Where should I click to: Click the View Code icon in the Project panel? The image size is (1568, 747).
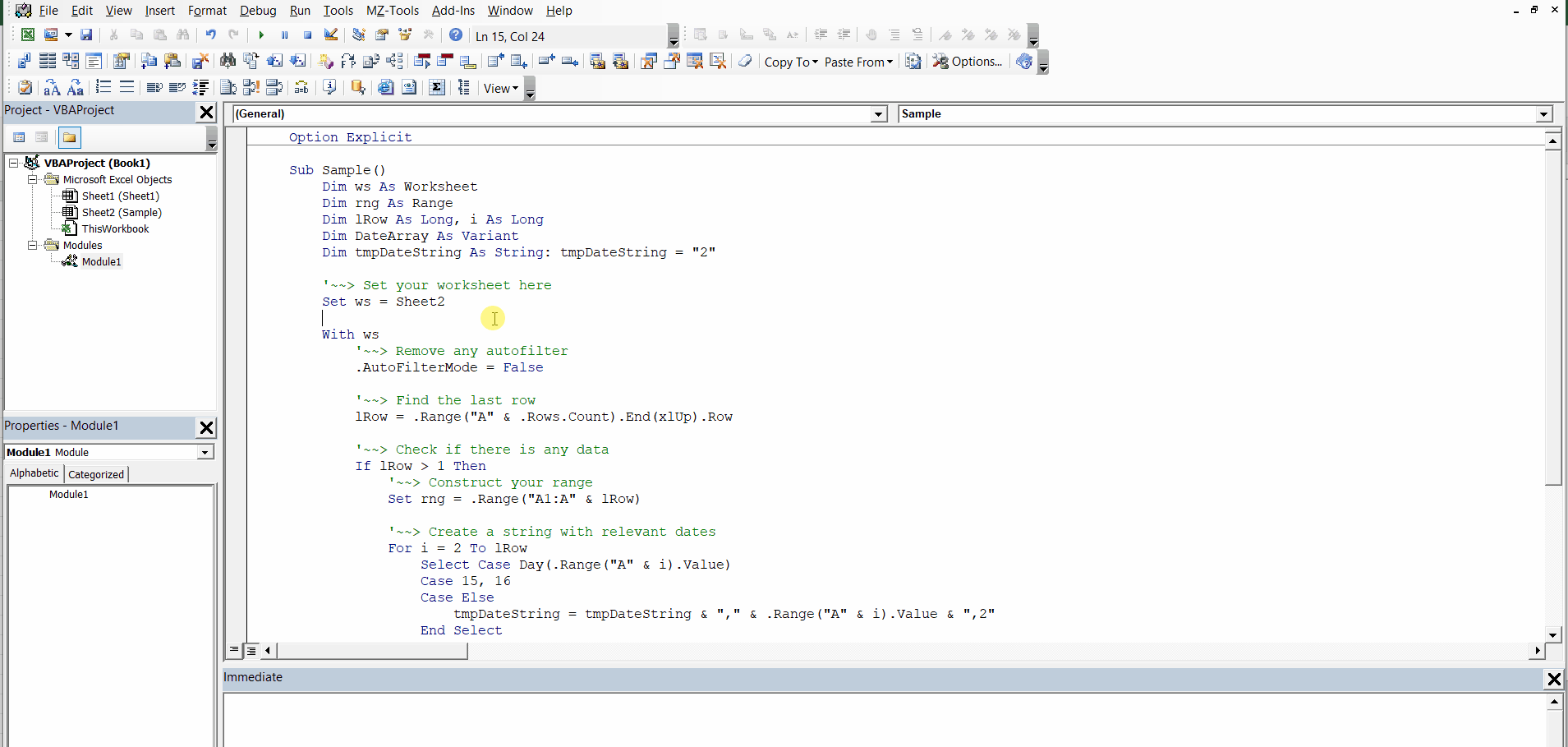(x=19, y=137)
